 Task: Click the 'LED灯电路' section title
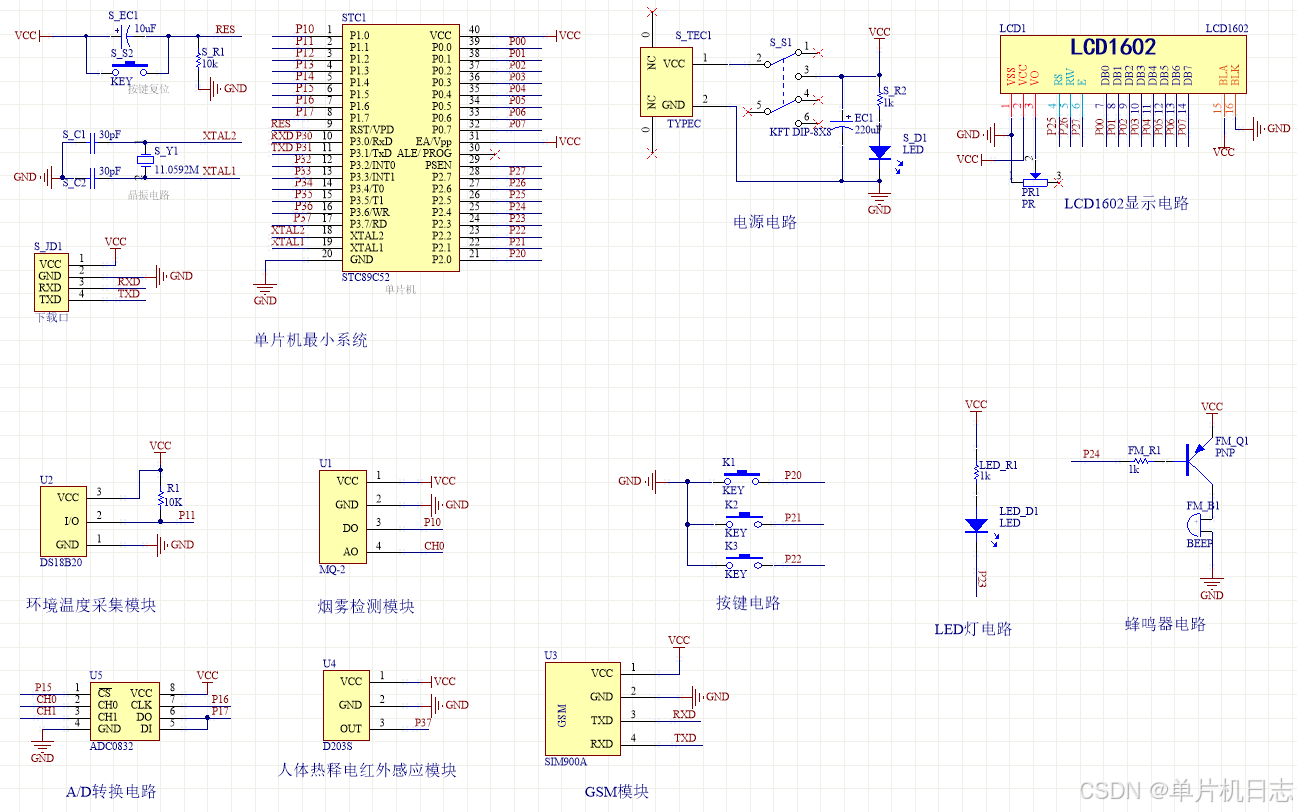click(x=973, y=629)
